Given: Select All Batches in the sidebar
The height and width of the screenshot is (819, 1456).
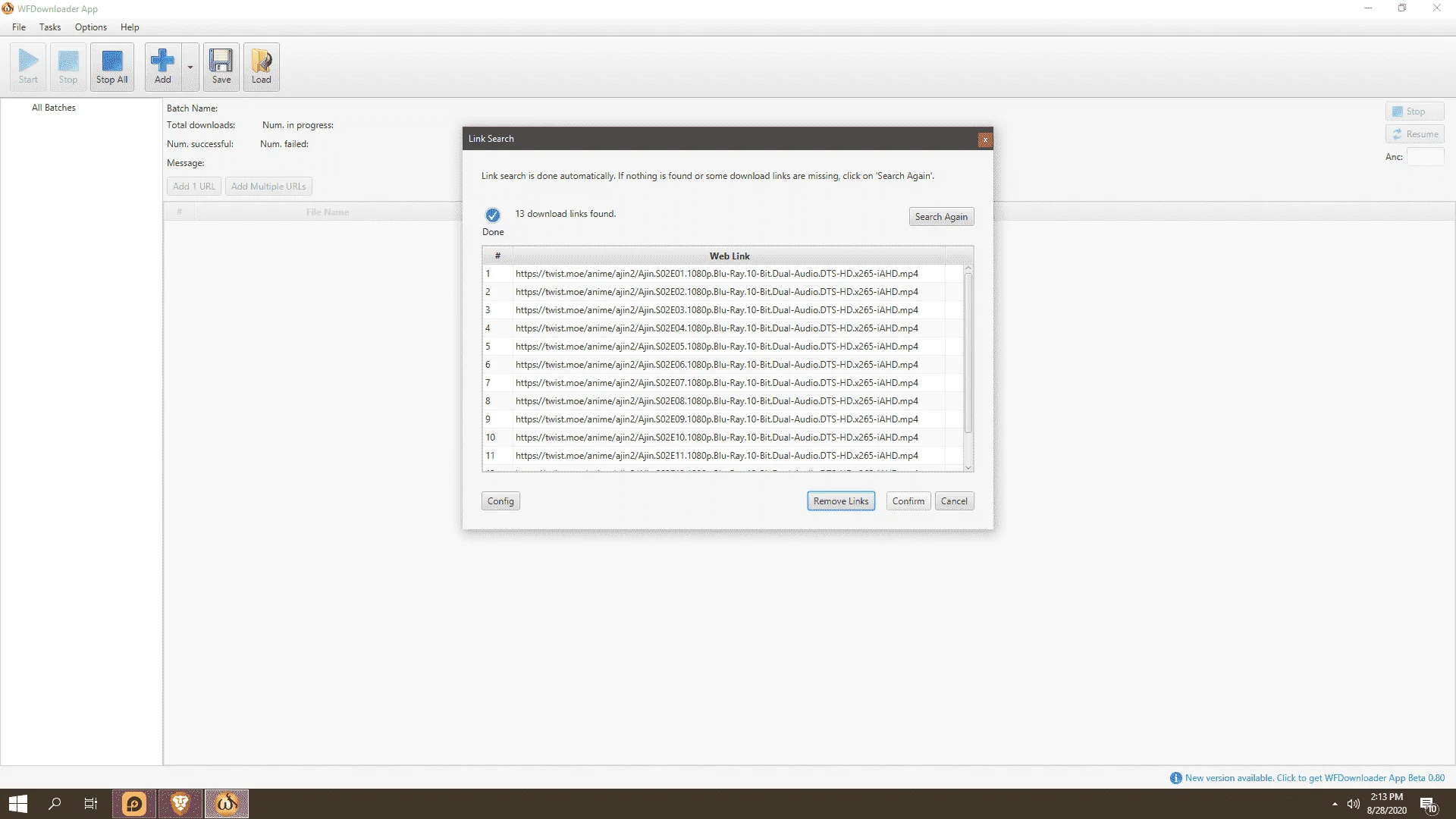Looking at the screenshot, I should pyautogui.click(x=54, y=108).
